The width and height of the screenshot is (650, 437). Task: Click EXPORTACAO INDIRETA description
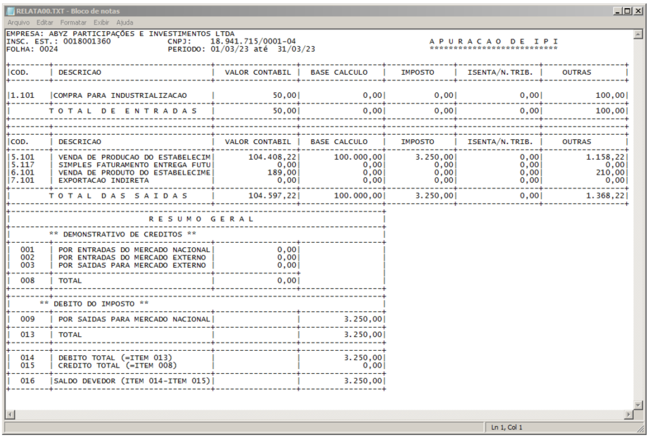pos(103,180)
